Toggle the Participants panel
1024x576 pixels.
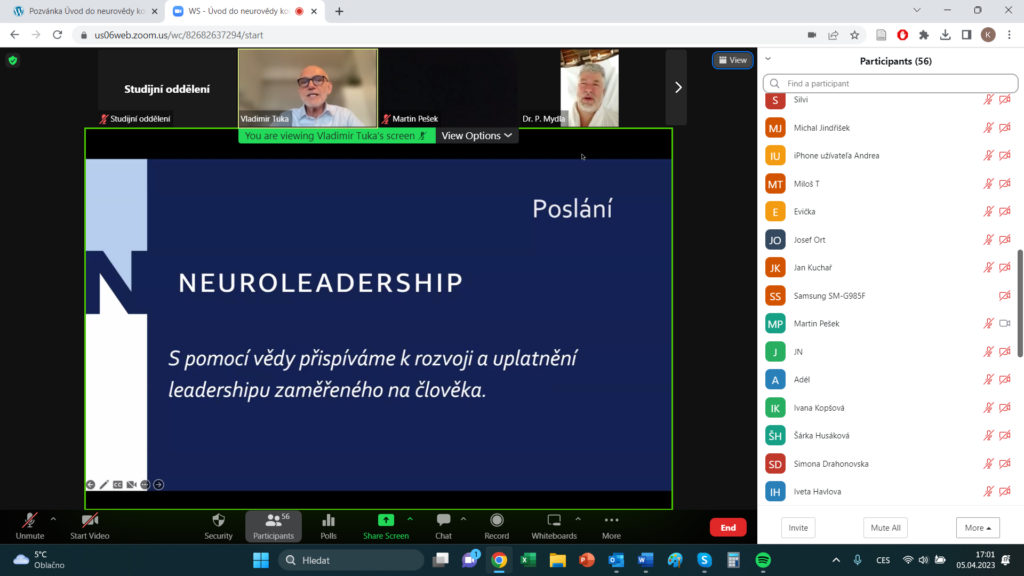274,526
